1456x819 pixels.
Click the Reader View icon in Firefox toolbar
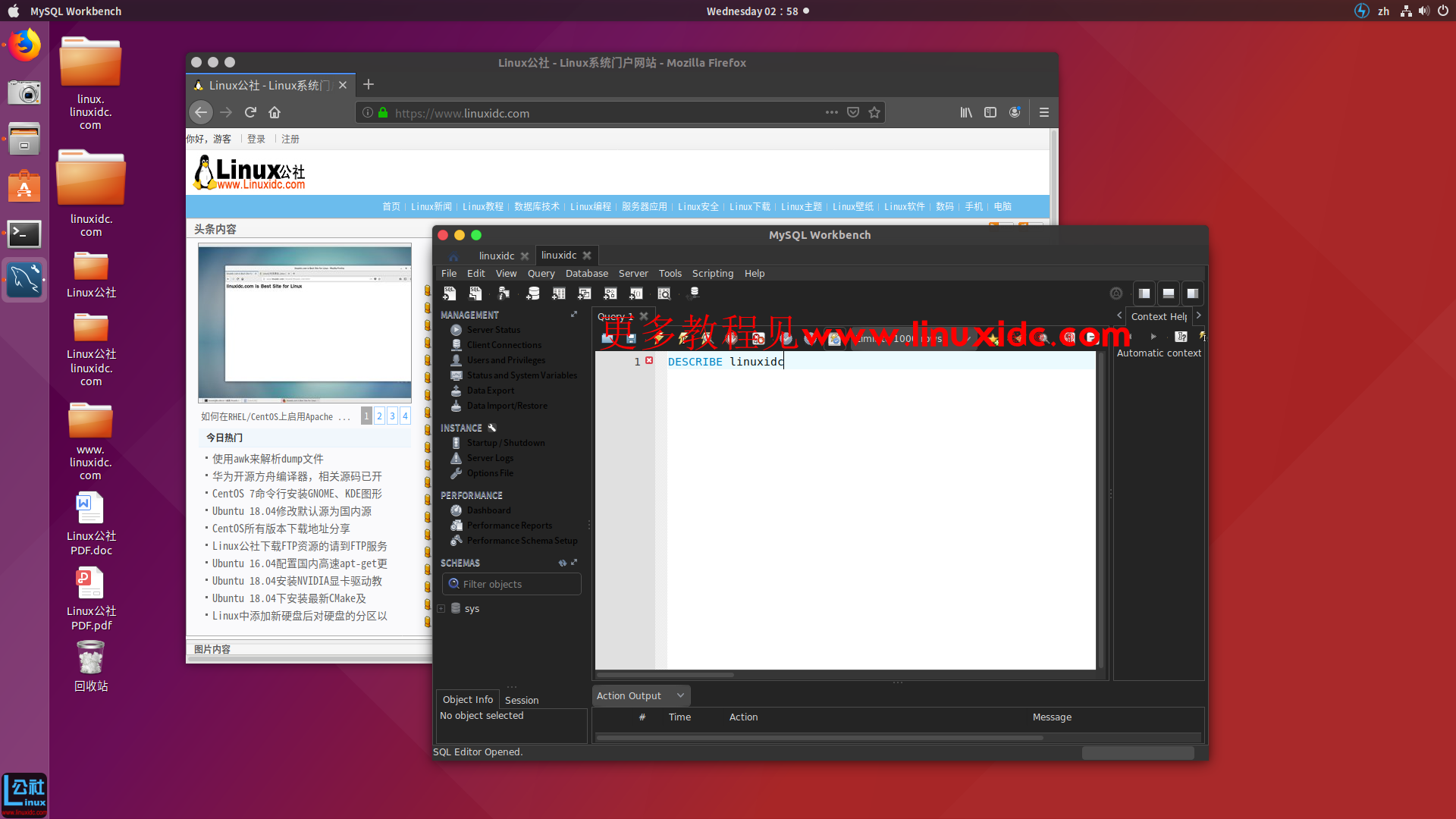tap(989, 112)
